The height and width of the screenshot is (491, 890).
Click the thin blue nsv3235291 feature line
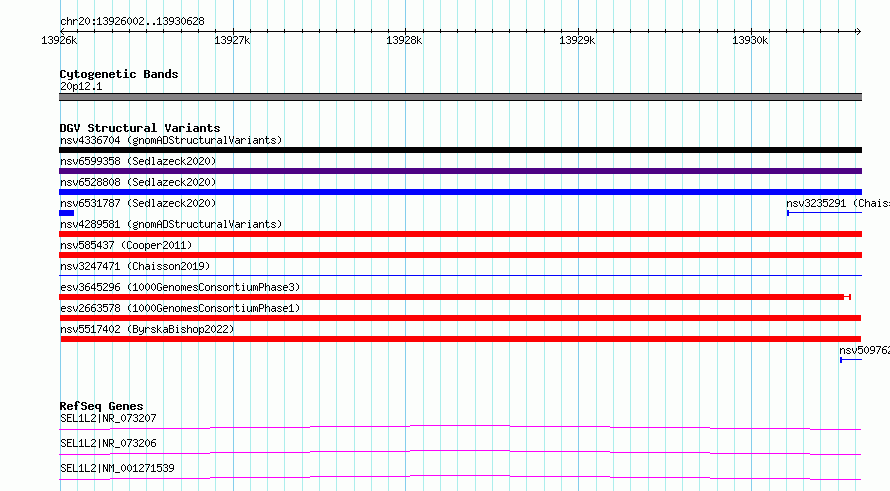[x=824, y=213]
